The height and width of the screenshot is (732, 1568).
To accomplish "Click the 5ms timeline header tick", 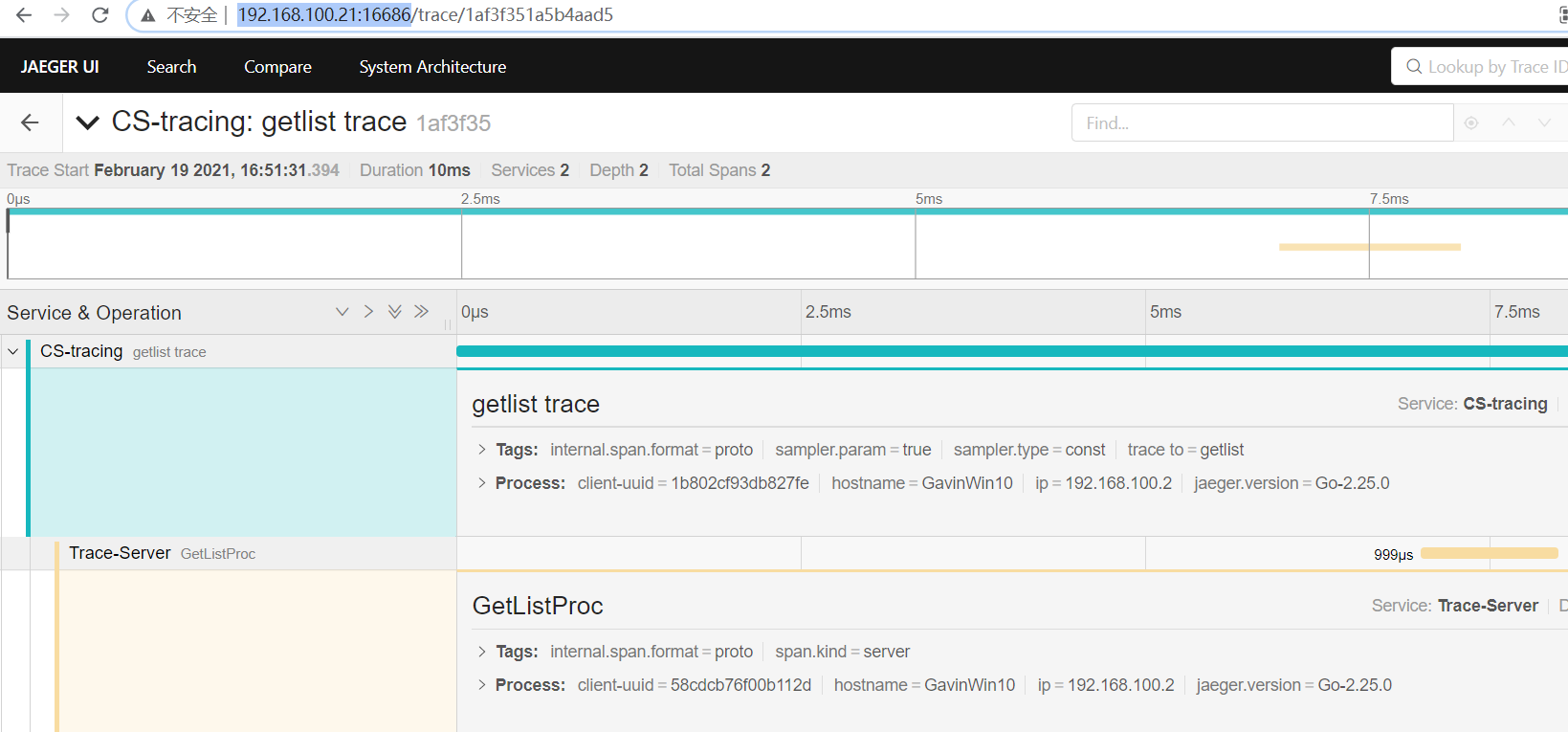I will 1165,312.
